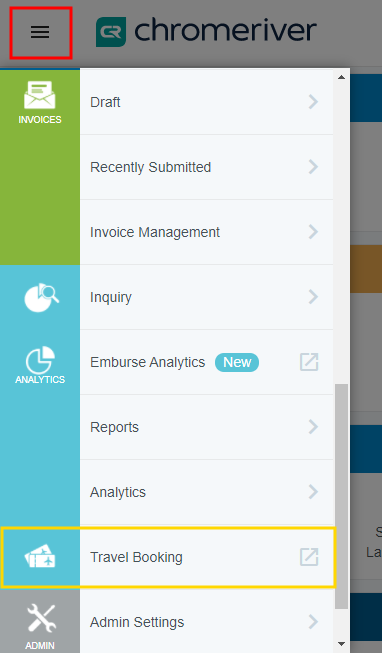Open the Reports menu item
Viewport: 382px width, 653px height.
pyautogui.click(x=207, y=427)
